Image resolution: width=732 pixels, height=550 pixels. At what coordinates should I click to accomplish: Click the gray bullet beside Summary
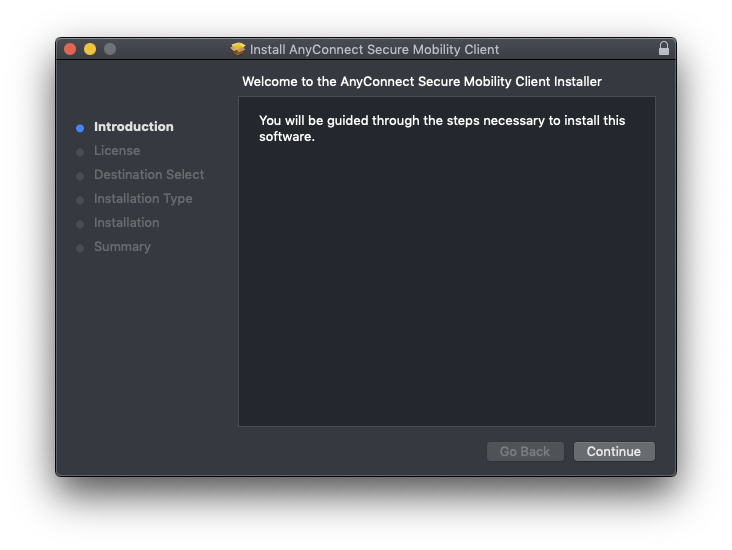coord(80,248)
